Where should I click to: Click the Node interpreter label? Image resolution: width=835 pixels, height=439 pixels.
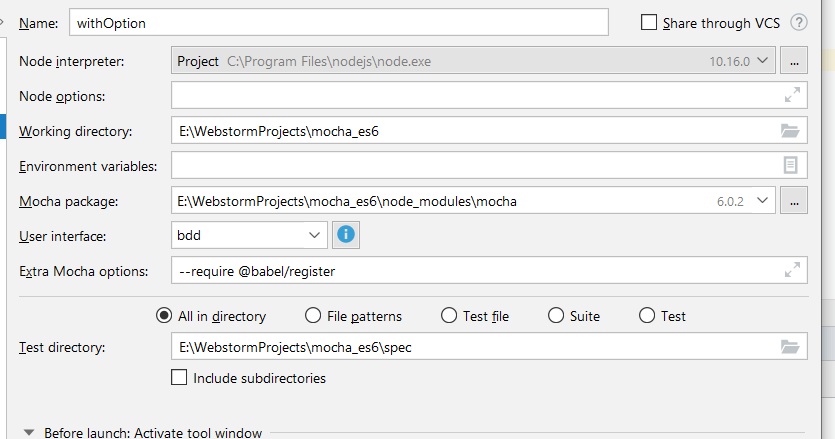[x=71, y=61]
